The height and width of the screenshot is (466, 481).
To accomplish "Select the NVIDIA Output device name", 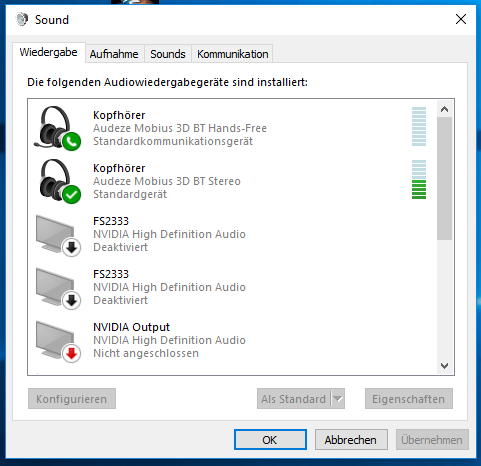I will (x=131, y=327).
